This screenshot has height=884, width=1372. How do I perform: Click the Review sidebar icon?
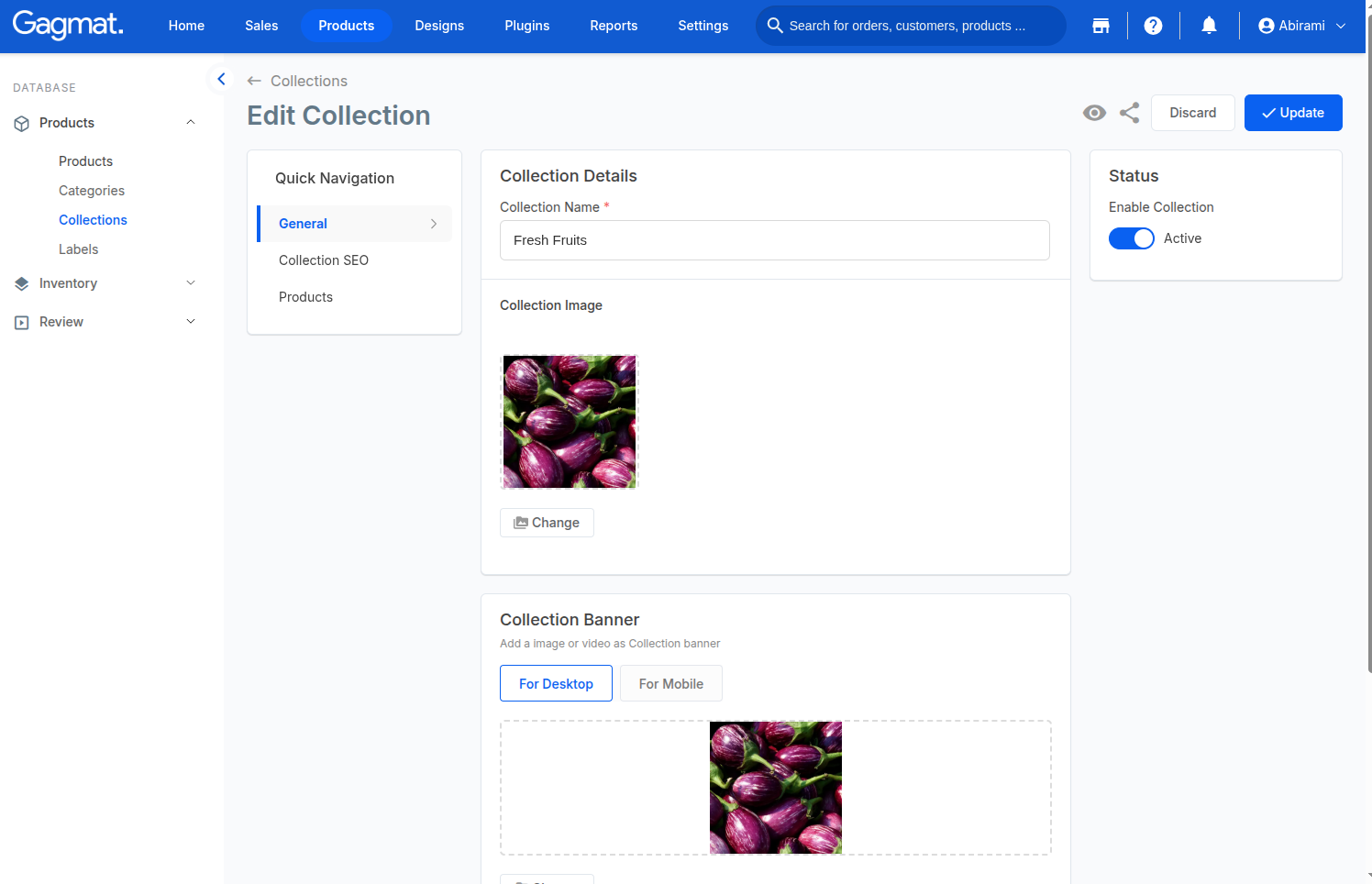(22, 322)
